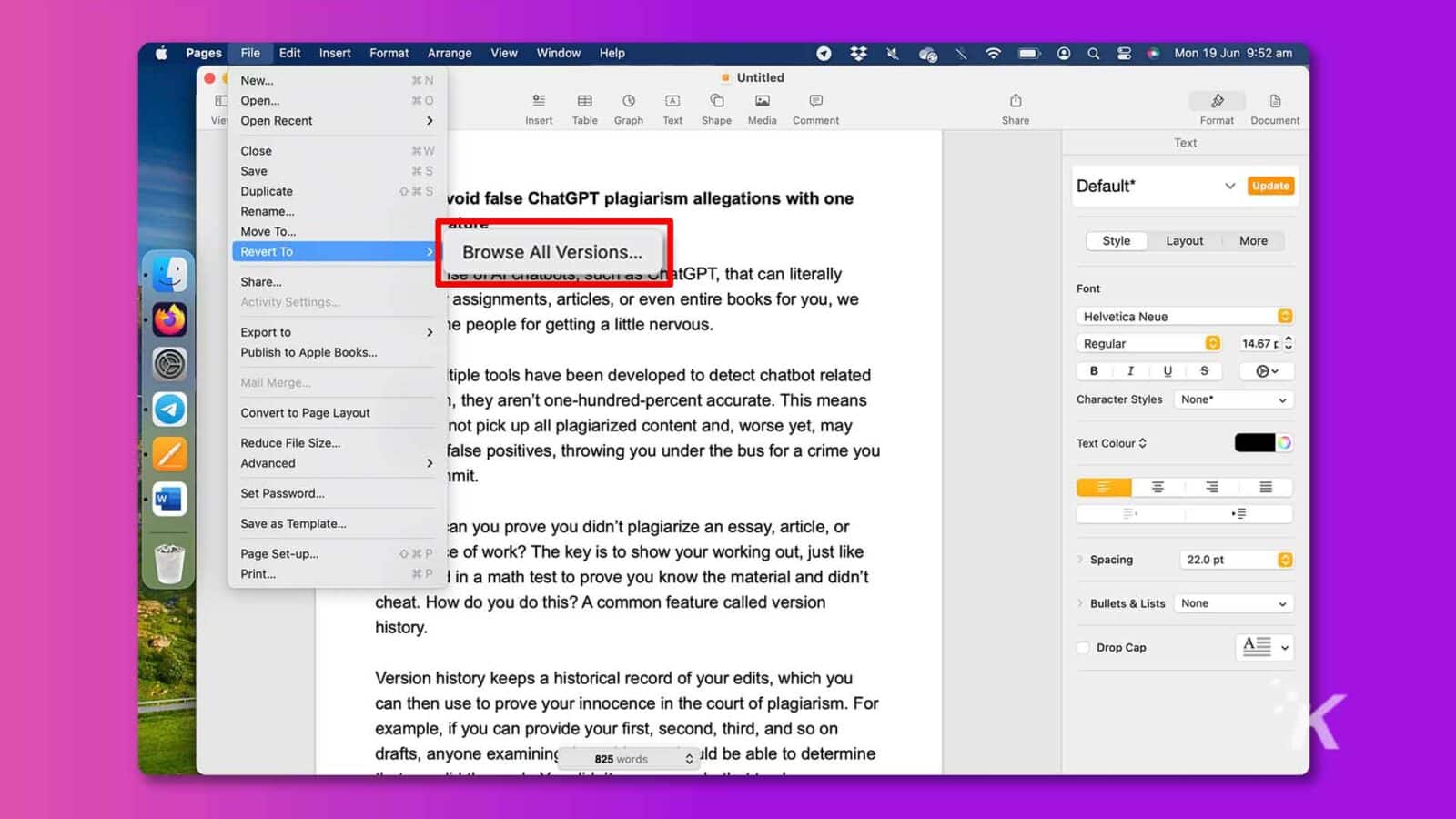The height and width of the screenshot is (819, 1456).
Task: Open the Bullets & Lists None dropdown
Action: tap(1233, 603)
